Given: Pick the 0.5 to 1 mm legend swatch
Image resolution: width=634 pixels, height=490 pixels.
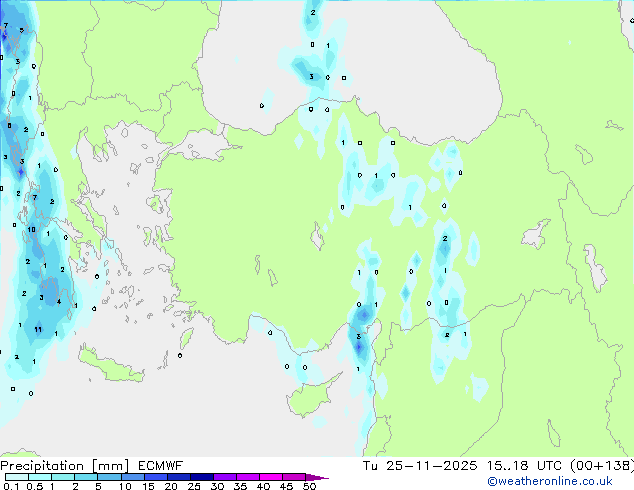Looking at the screenshot, I should (x=40, y=477).
